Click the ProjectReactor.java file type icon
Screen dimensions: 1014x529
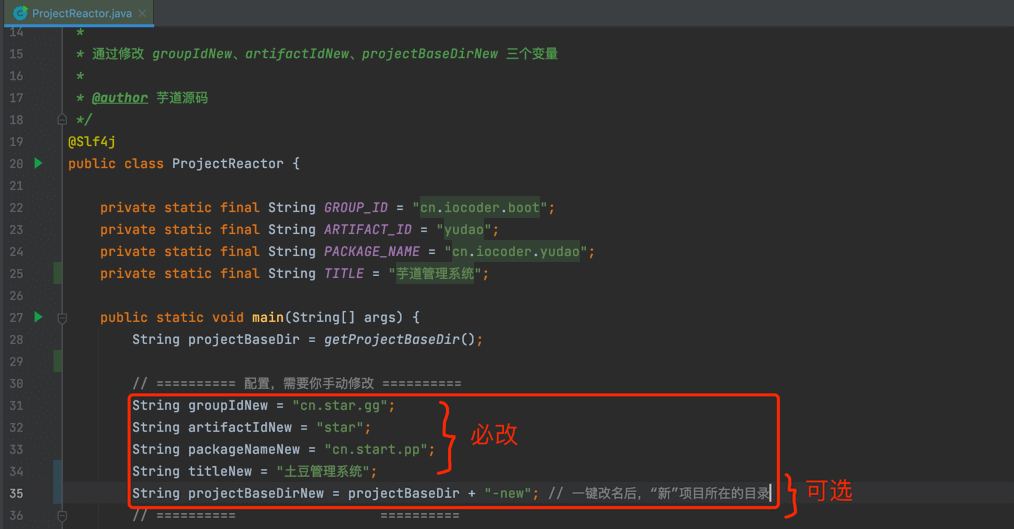pyautogui.click(x=19, y=13)
